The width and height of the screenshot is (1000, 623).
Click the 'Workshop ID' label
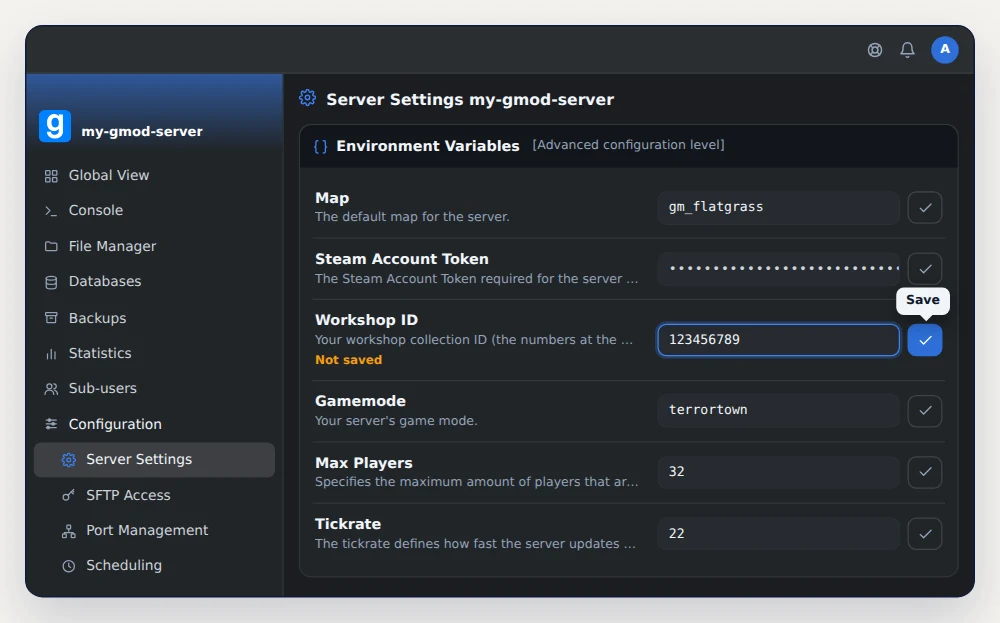point(366,320)
